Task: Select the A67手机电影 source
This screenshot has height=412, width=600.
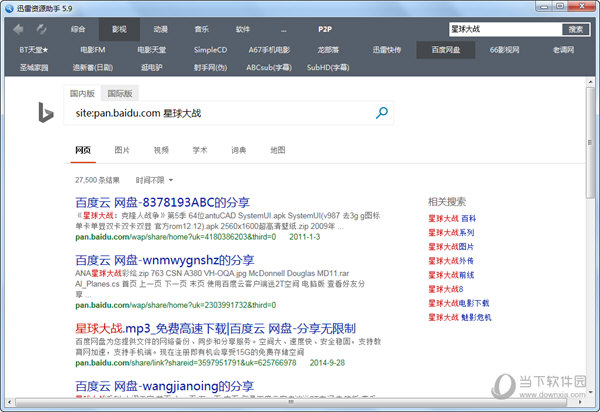Action: pos(269,50)
